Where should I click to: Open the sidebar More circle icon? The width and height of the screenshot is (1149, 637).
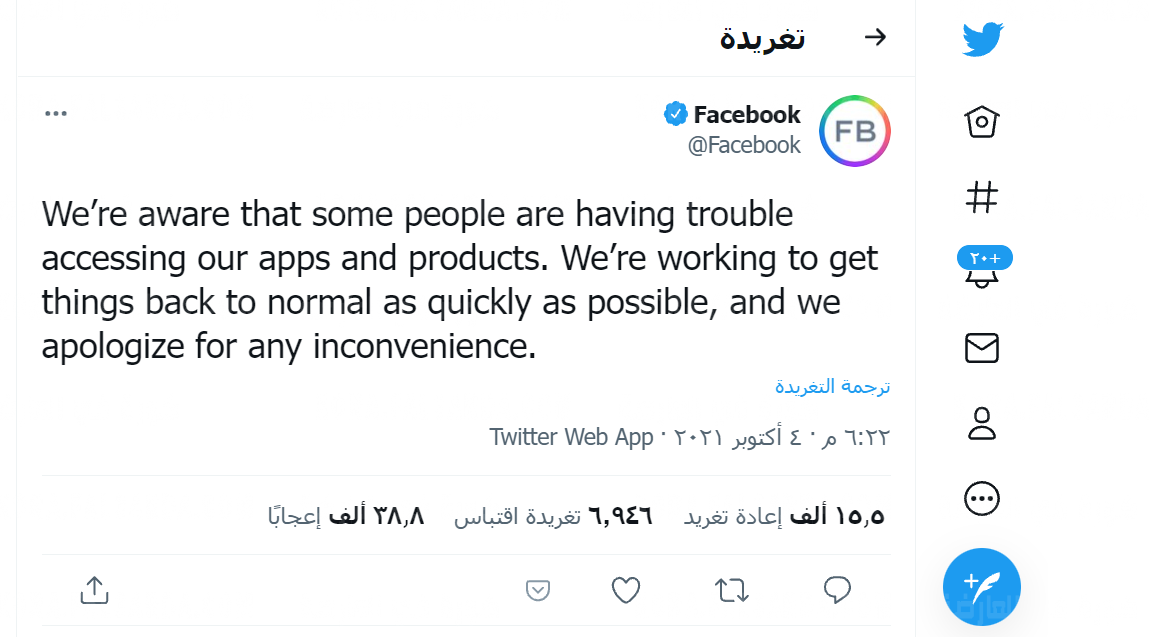pyautogui.click(x=982, y=499)
